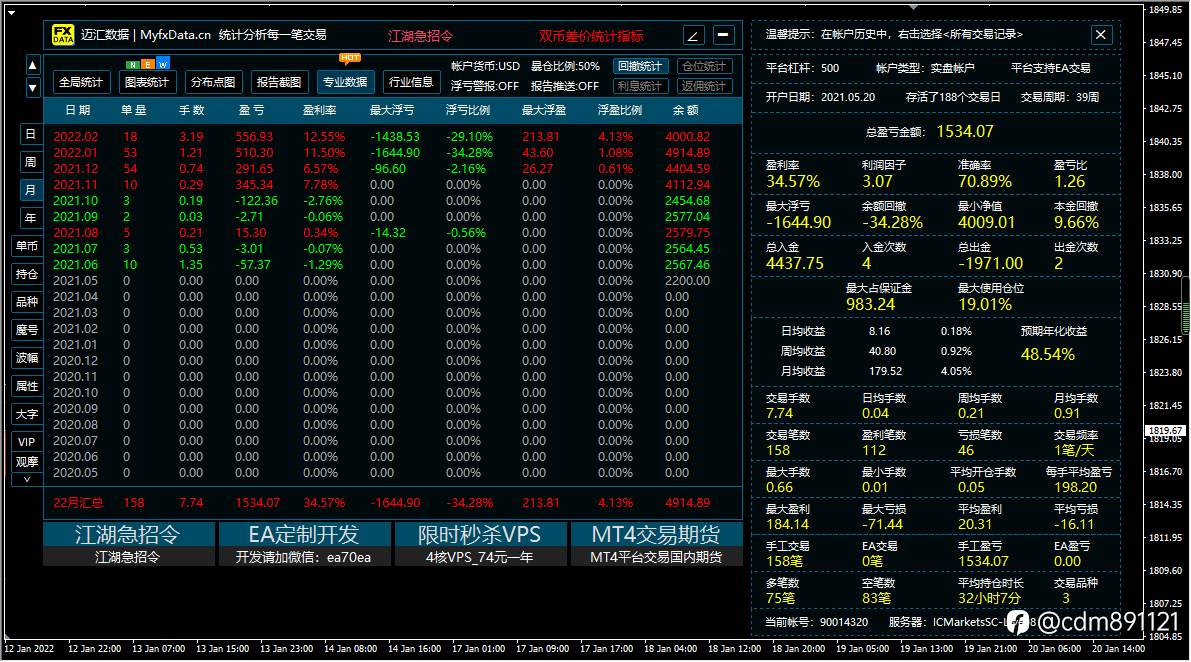Click the 17 Jan 01:00 time axis label
Image resolution: width=1191 pixels, height=662 pixels.
479,648
